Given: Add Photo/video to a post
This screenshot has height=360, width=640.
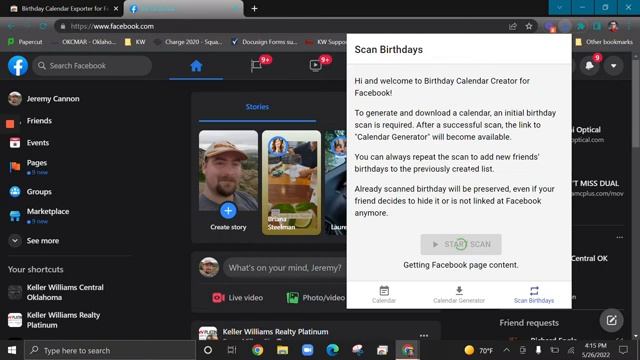Looking at the screenshot, I should (x=316, y=298).
